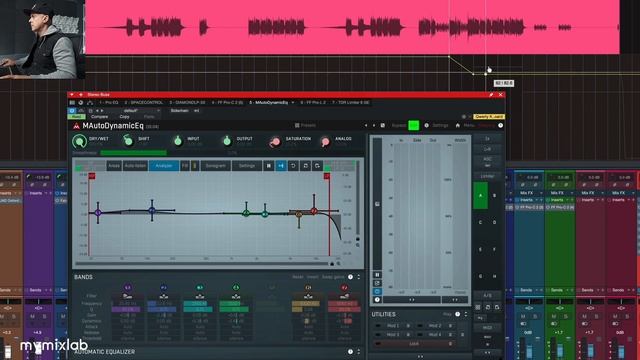Click the undo arrow icon in EQ toolbar
The image size is (640, 360).
click(x=293, y=166)
